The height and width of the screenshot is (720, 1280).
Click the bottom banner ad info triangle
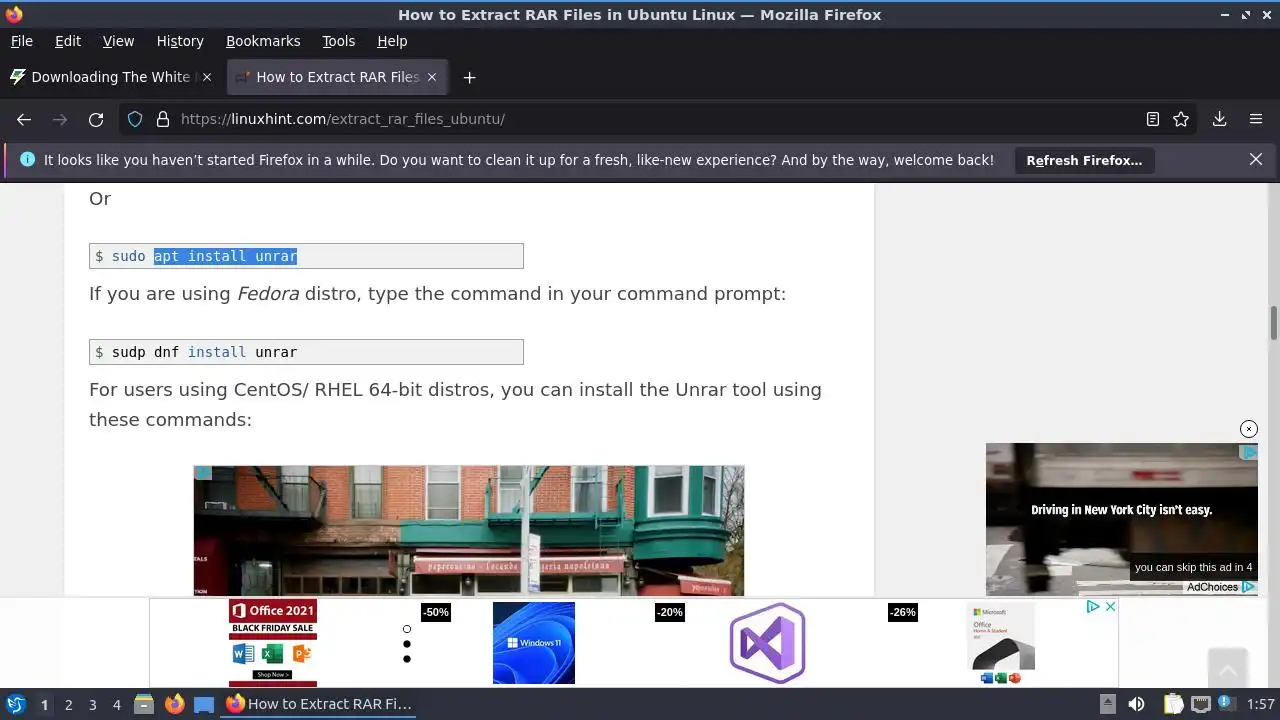pyautogui.click(x=1093, y=607)
